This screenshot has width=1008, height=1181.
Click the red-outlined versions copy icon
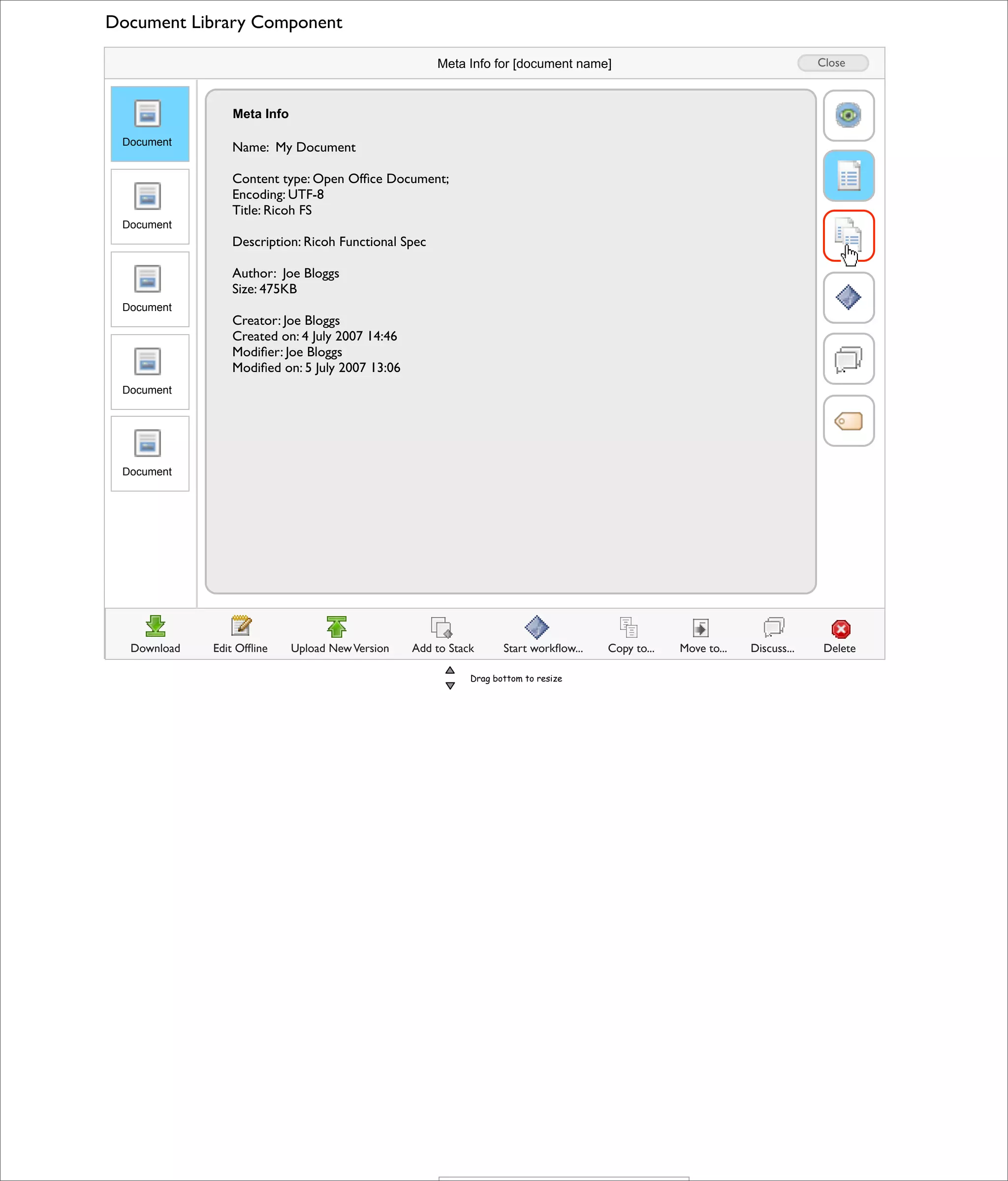click(x=849, y=236)
